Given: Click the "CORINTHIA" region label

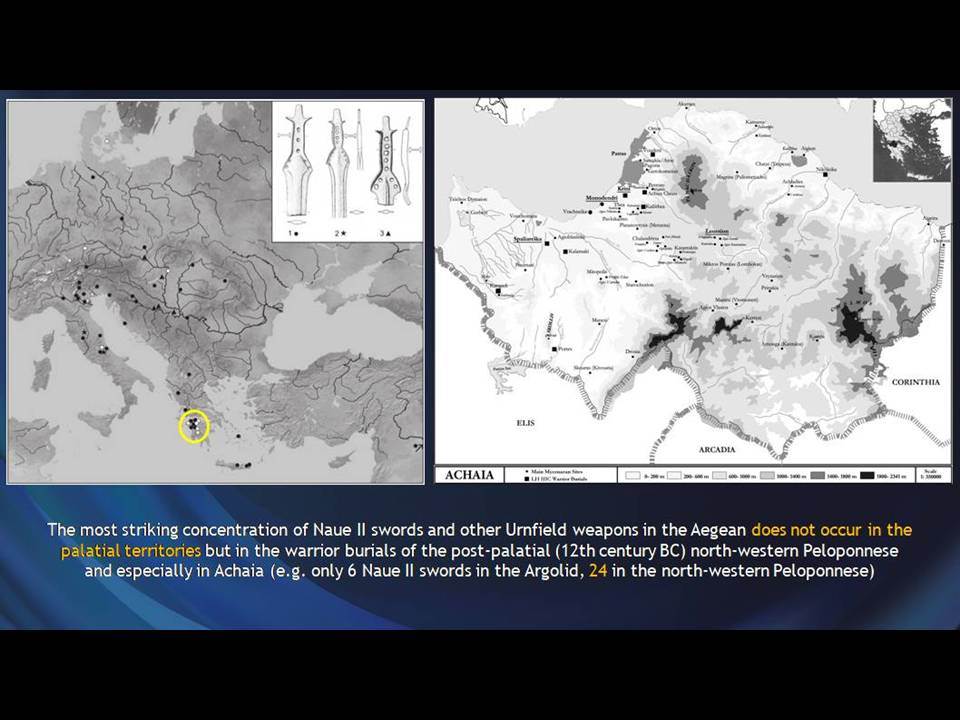Looking at the screenshot, I should tap(915, 382).
